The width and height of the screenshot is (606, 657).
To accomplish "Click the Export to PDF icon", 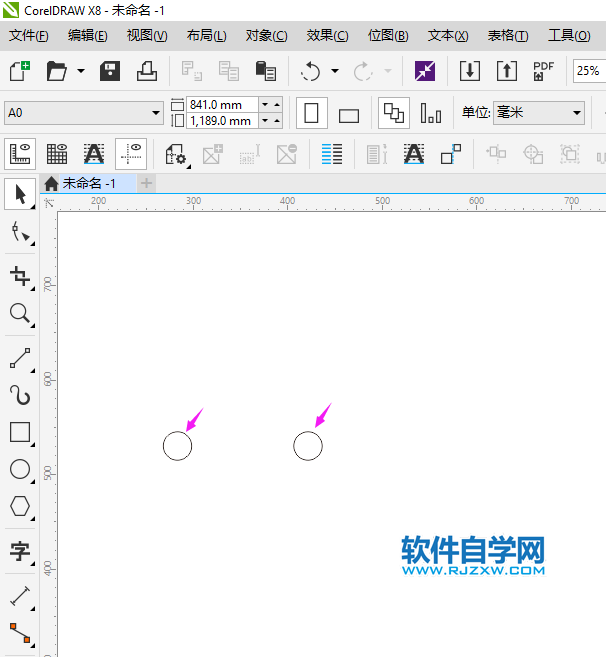I will pos(543,71).
